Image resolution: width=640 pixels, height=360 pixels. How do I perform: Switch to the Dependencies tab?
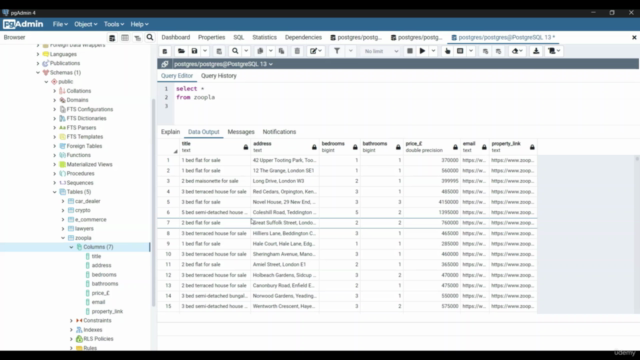pos(303,37)
